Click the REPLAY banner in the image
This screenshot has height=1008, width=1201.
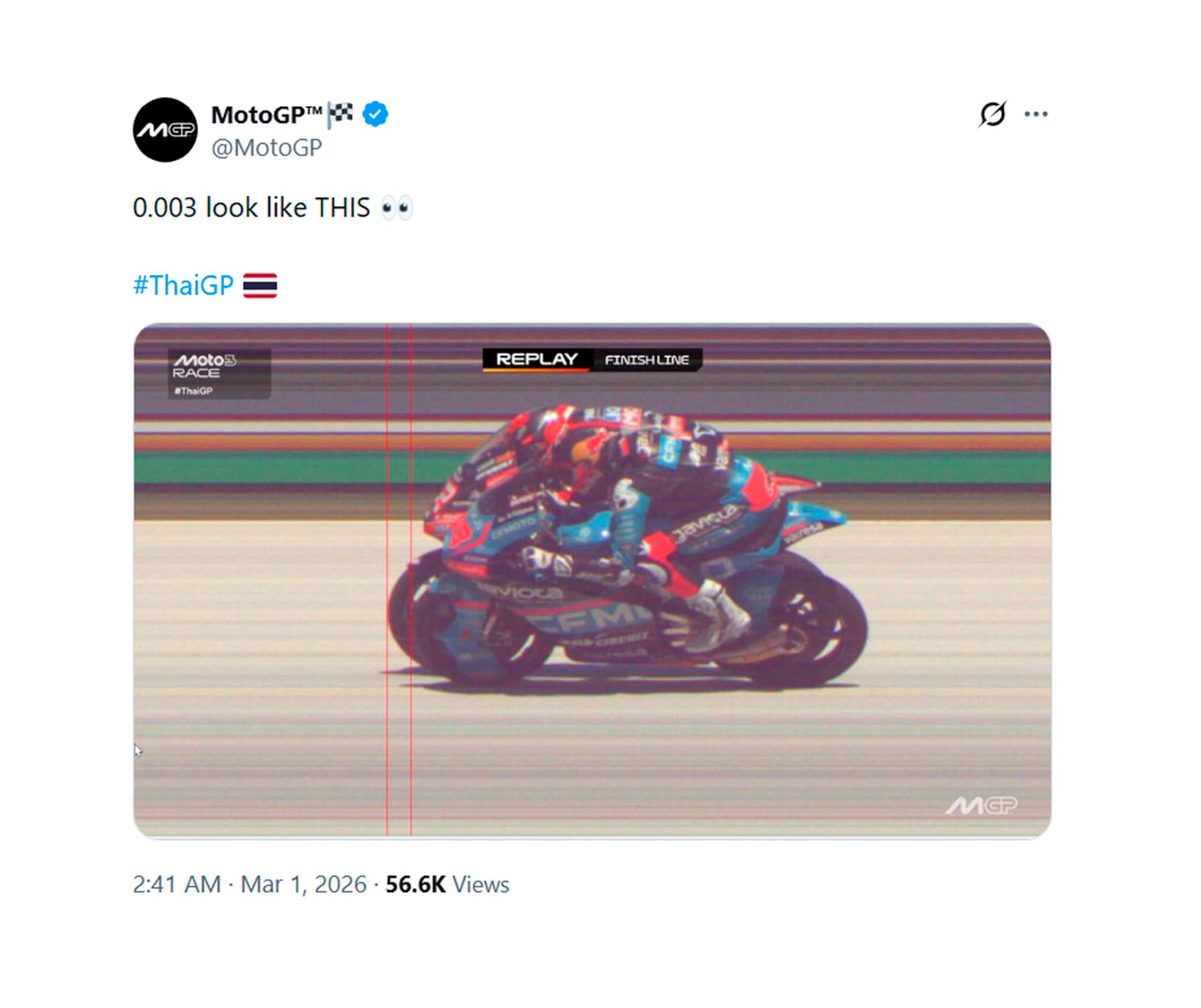point(538,360)
